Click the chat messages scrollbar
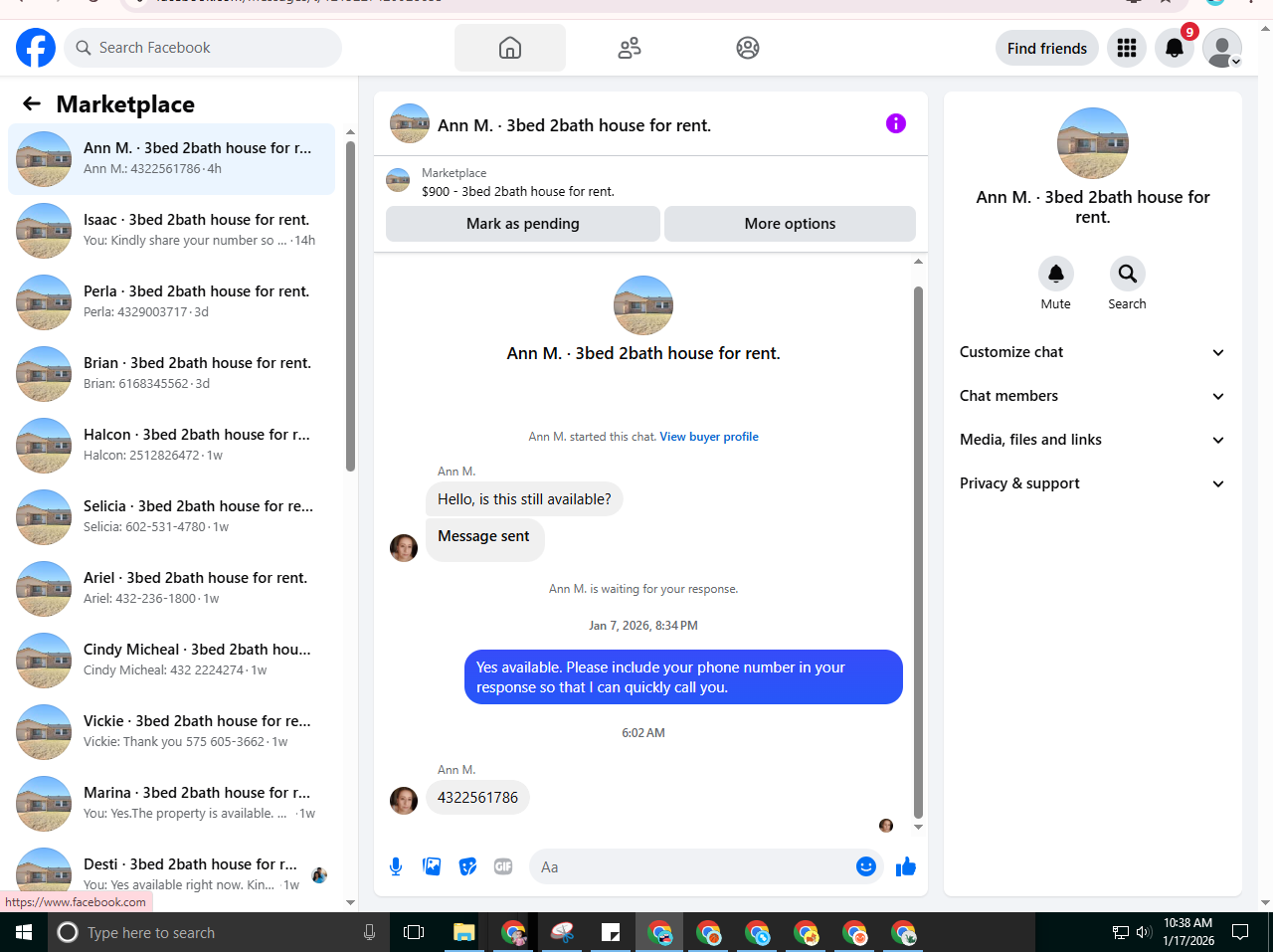Image resolution: width=1273 pixels, height=952 pixels. click(x=918, y=552)
